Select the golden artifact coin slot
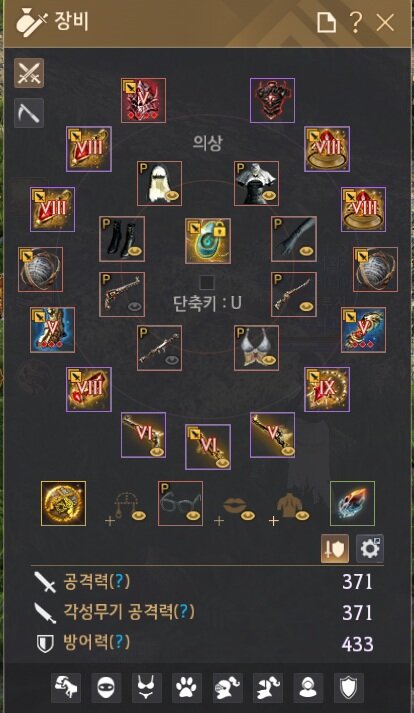Screen dimensions: 414x713 pos(63,503)
